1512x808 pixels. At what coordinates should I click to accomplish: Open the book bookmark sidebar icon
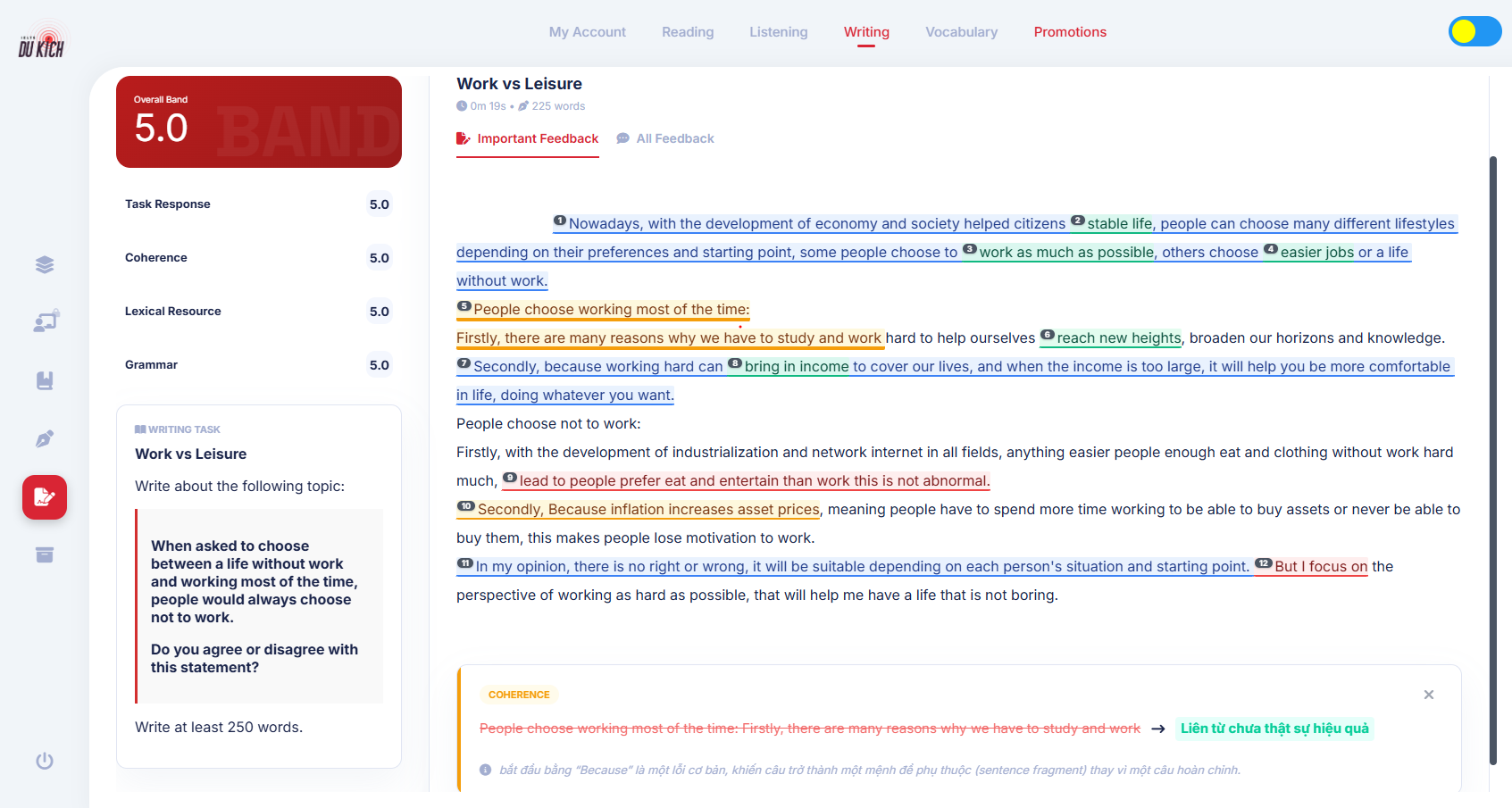[45, 381]
